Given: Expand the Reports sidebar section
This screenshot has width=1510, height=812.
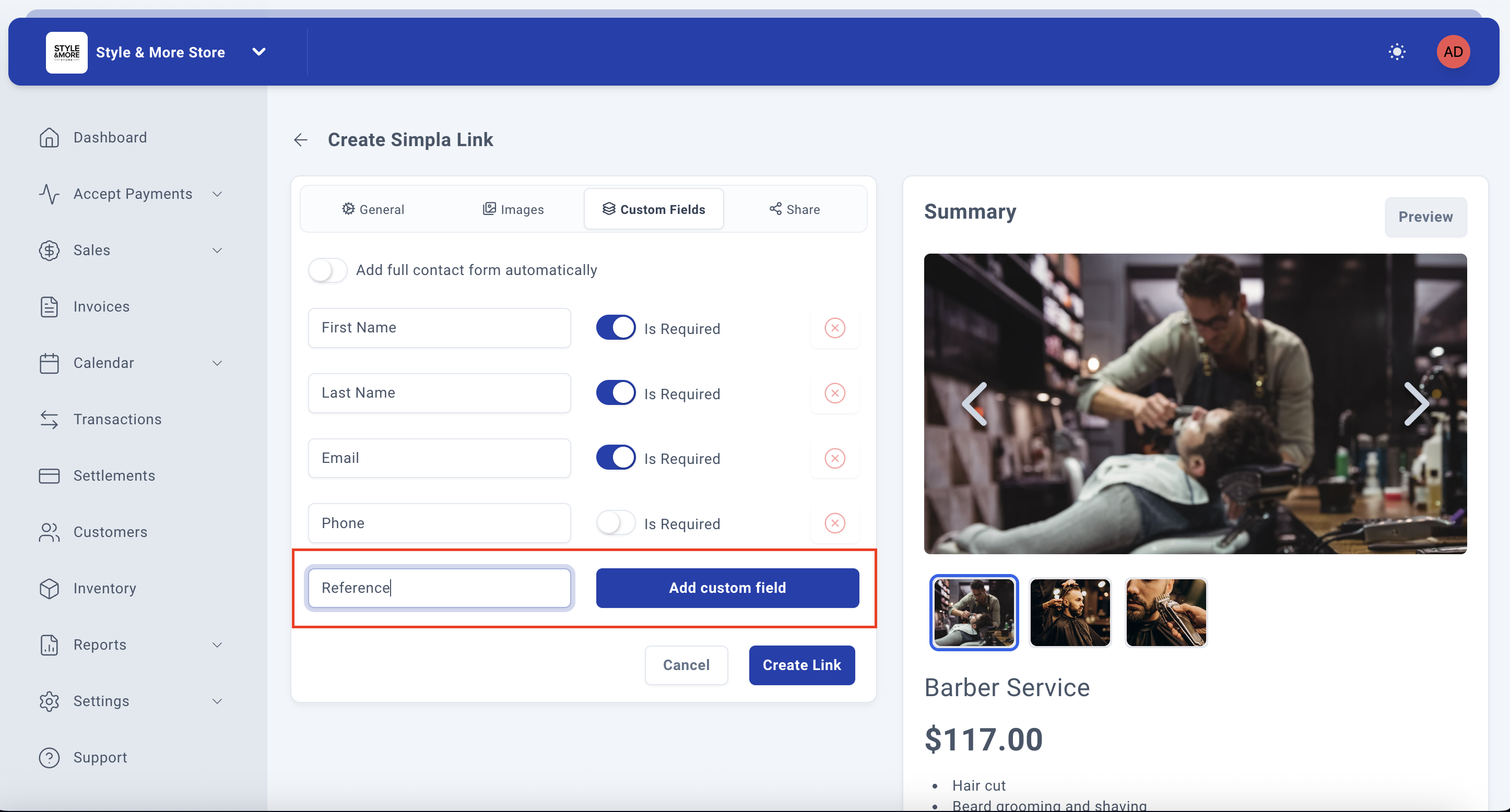Looking at the screenshot, I should (217, 644).
